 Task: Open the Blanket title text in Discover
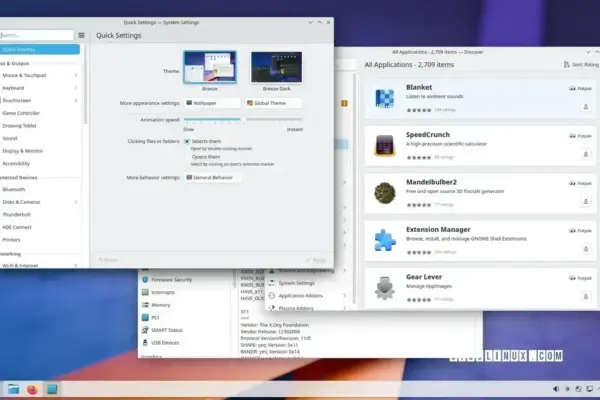click(419, 87)
